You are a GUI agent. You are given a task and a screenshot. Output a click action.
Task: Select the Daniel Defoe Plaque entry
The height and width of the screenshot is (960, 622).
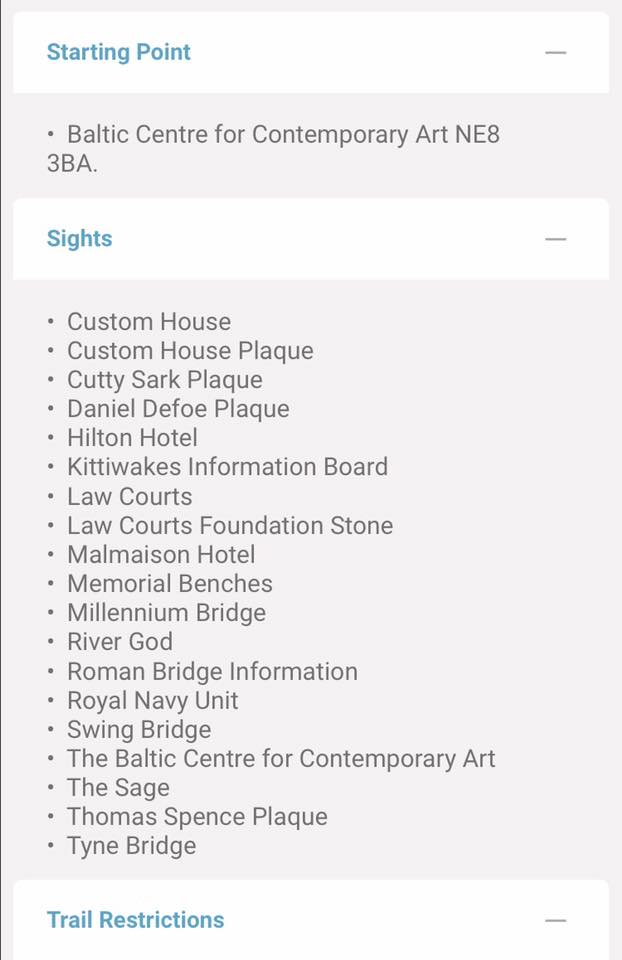click(x=178, y=410)
